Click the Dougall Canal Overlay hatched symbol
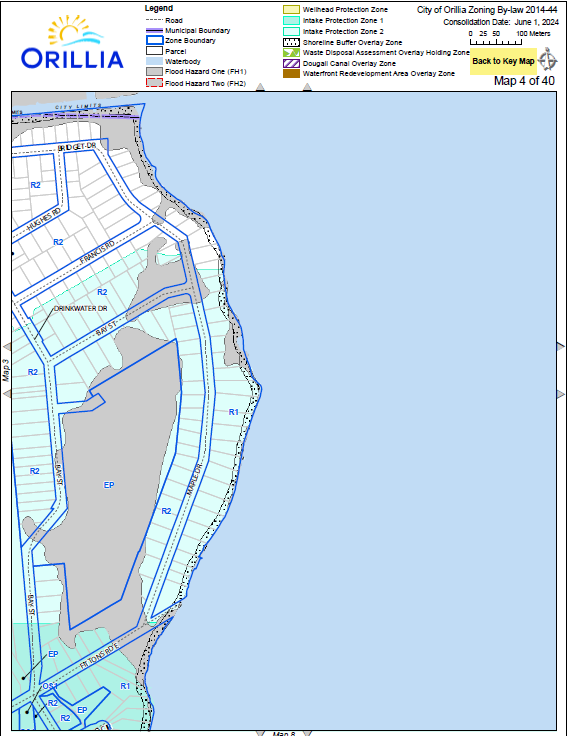The height and width of the screenshot is (736, 569). (x=291, y=63)
